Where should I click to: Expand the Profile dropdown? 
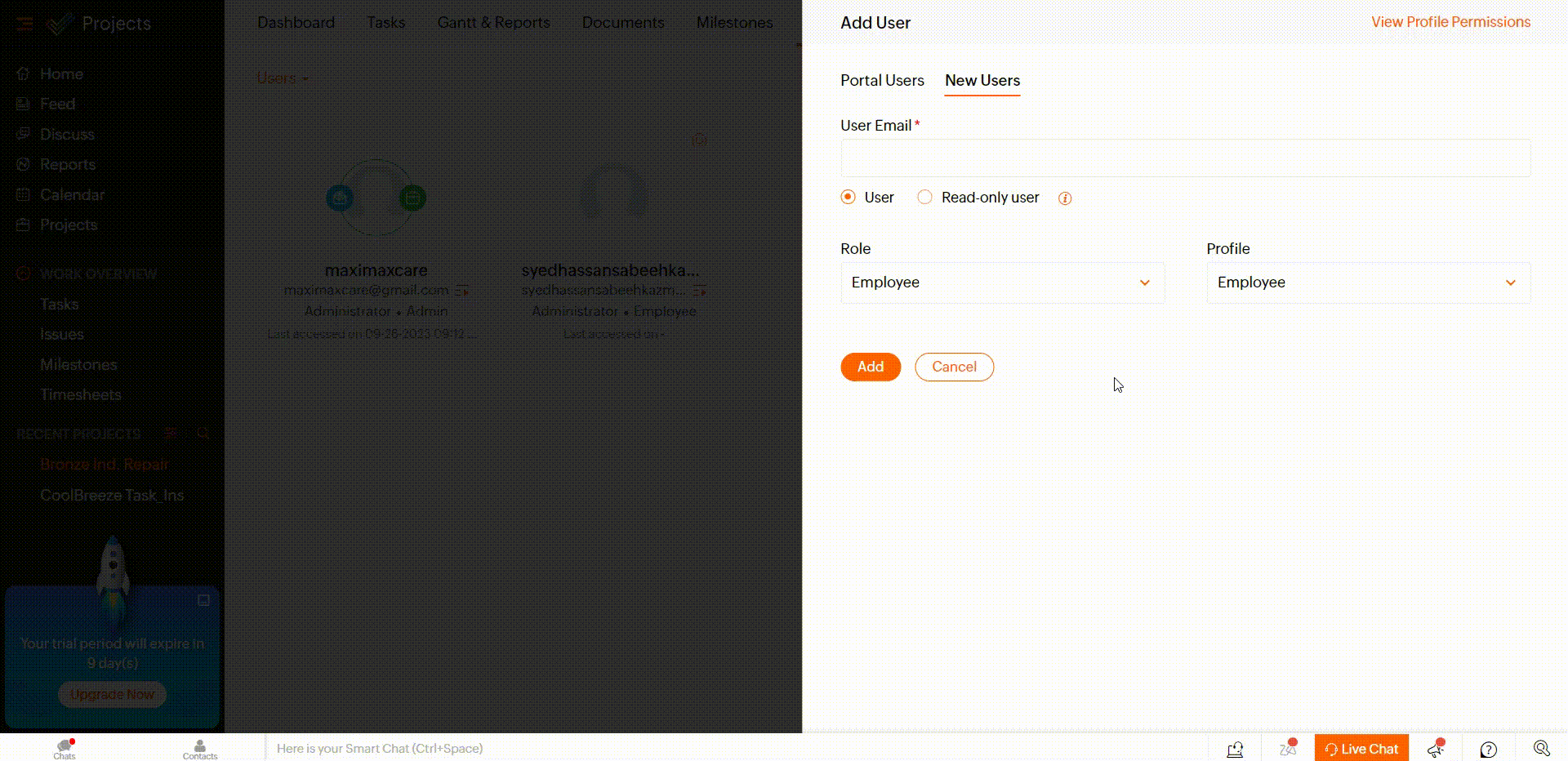[x=1368, y=283]
